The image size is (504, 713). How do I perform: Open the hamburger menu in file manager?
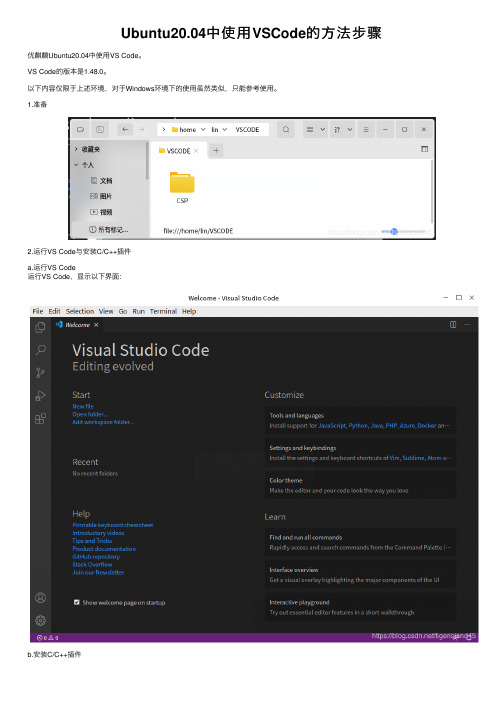366,130
